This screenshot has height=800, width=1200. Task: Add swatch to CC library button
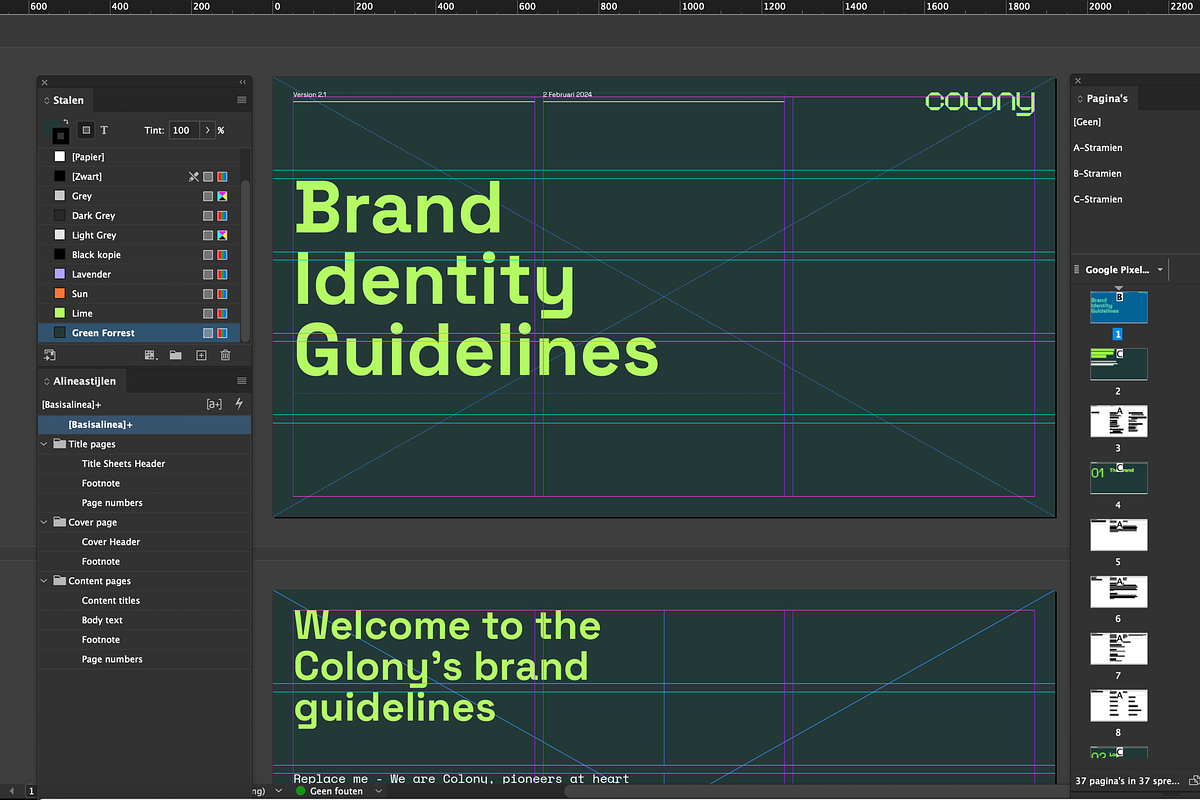(49, 354)
